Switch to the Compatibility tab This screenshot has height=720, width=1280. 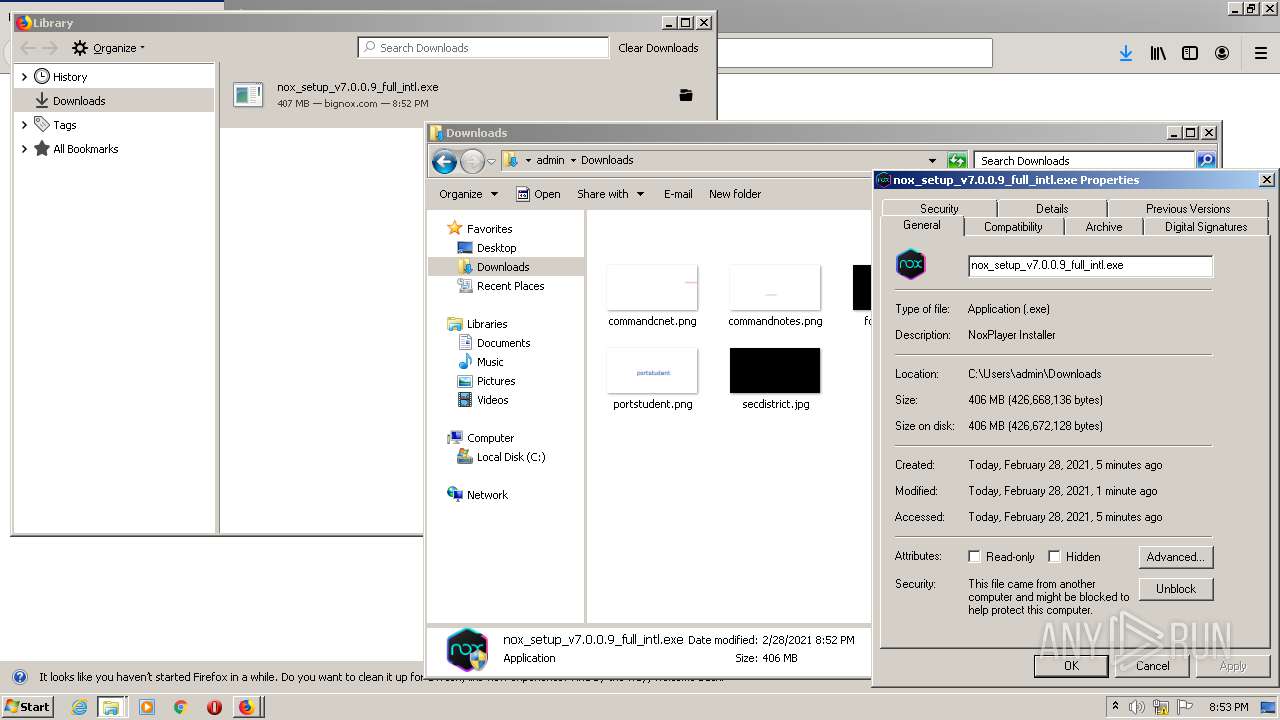click(x=1013, y=227)
